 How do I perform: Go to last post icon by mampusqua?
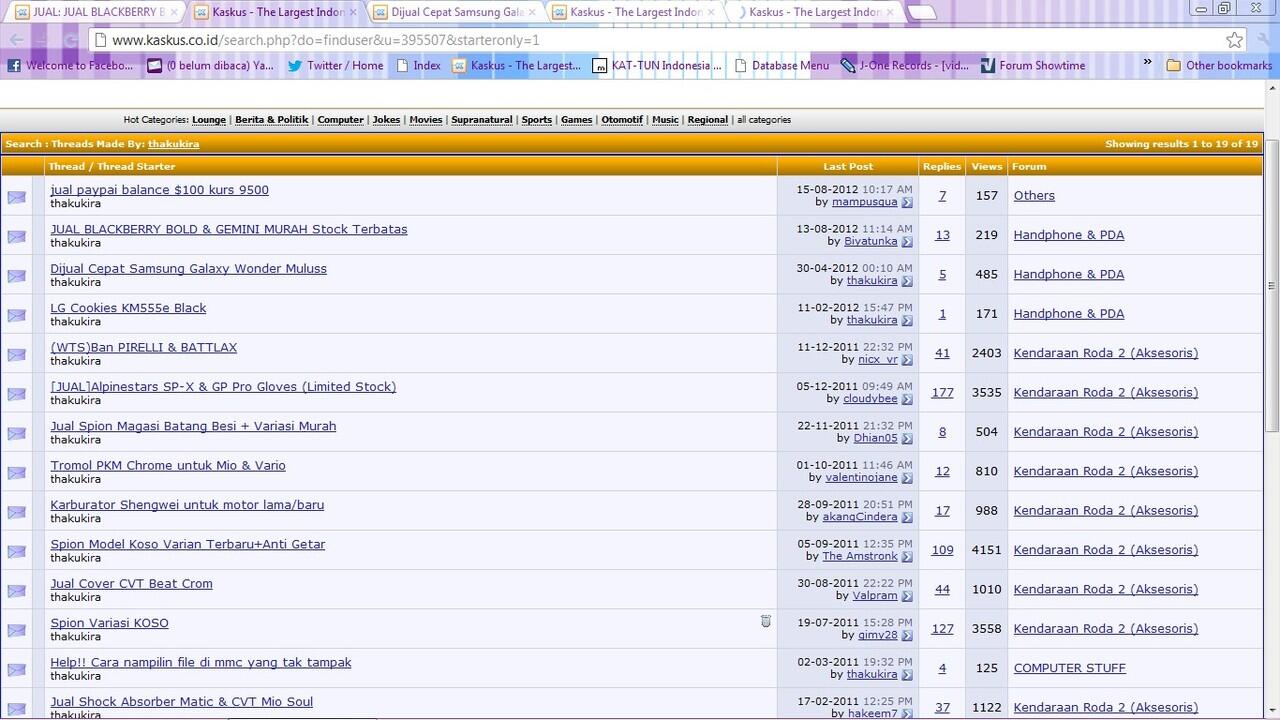coord(907,202)
